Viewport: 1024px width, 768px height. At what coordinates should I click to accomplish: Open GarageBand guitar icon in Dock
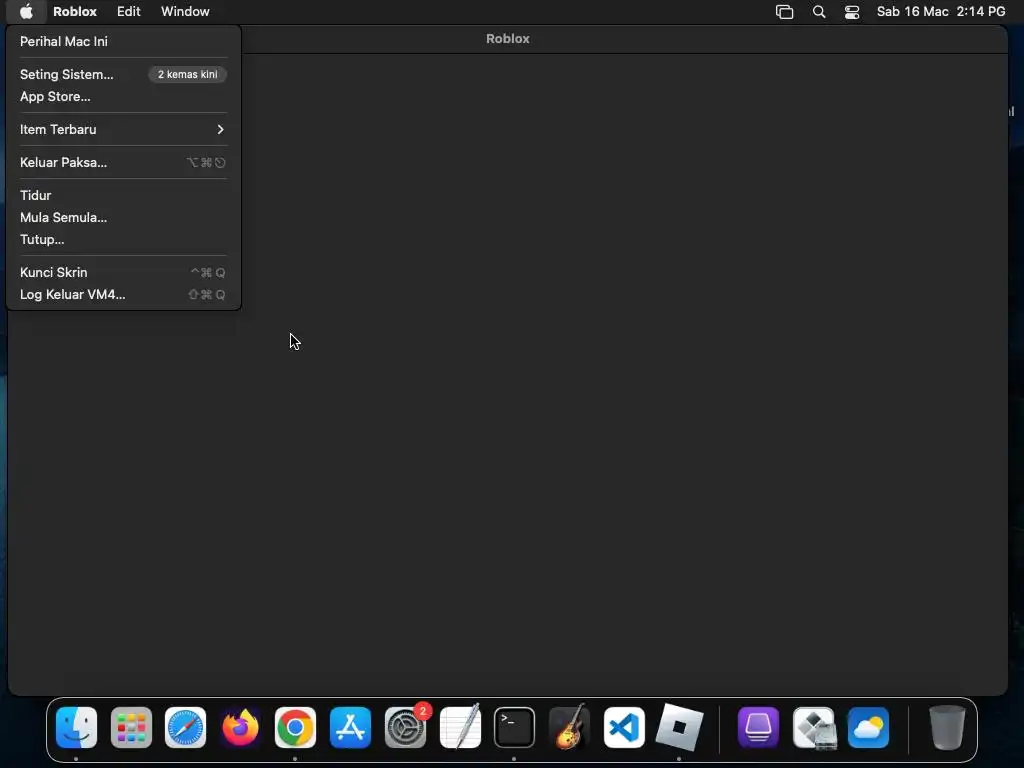tap(569, 728)
